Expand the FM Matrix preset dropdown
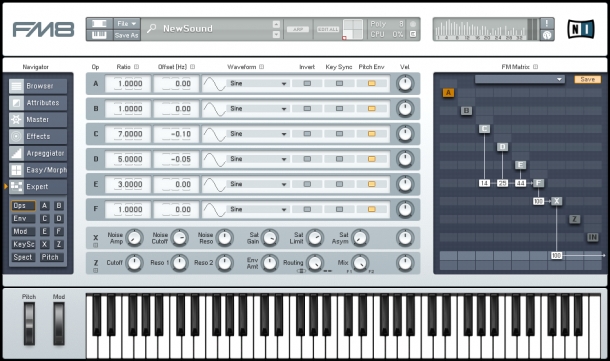 click(x=519, y=79)
